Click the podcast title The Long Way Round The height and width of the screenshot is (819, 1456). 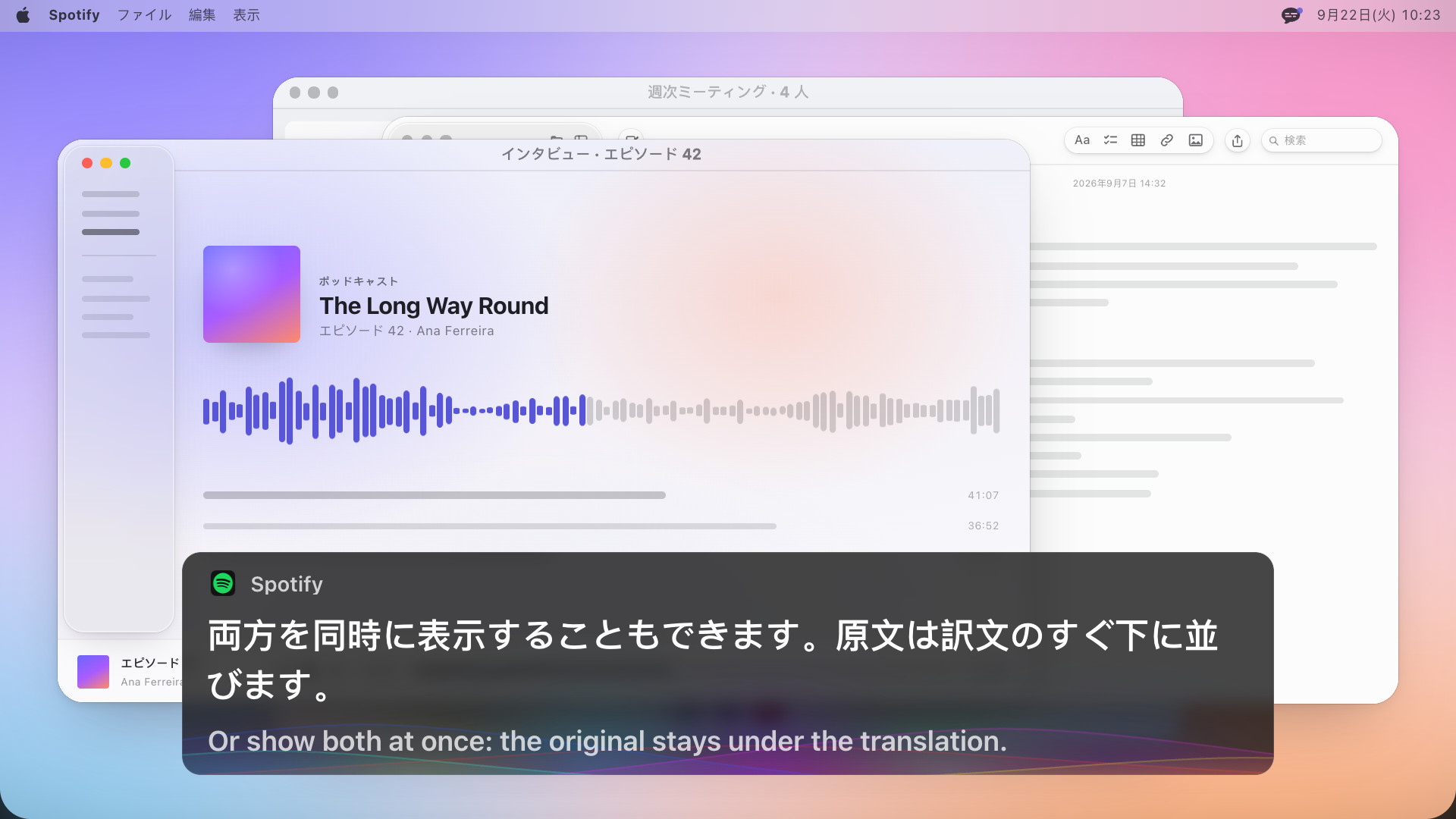click(434, 306)
